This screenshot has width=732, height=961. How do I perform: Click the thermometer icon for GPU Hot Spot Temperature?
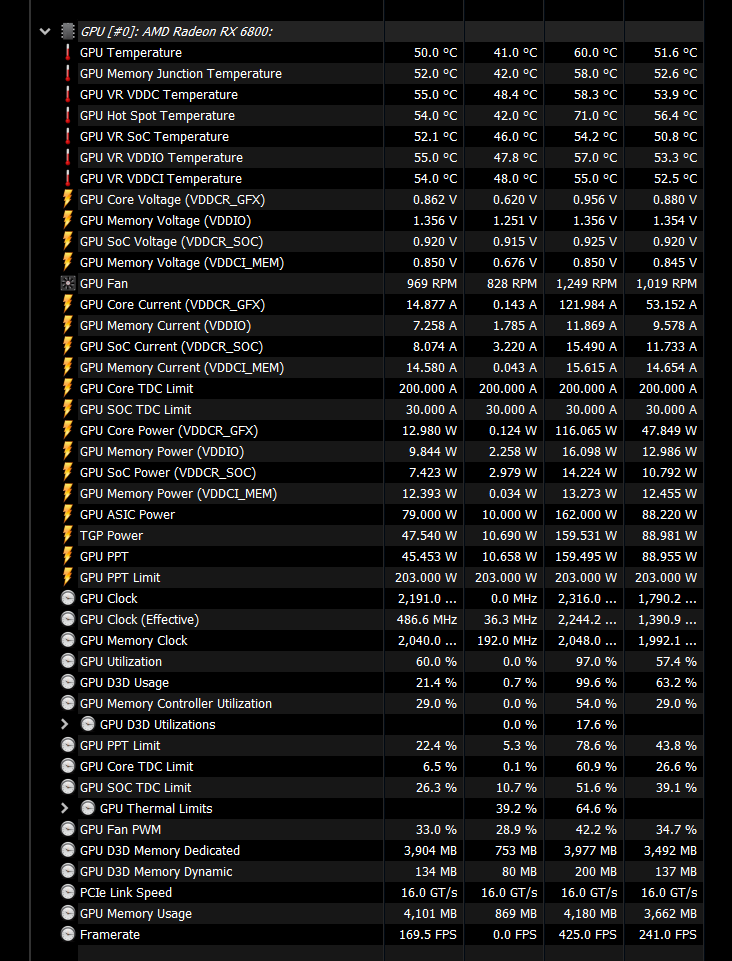click(68, 115)
